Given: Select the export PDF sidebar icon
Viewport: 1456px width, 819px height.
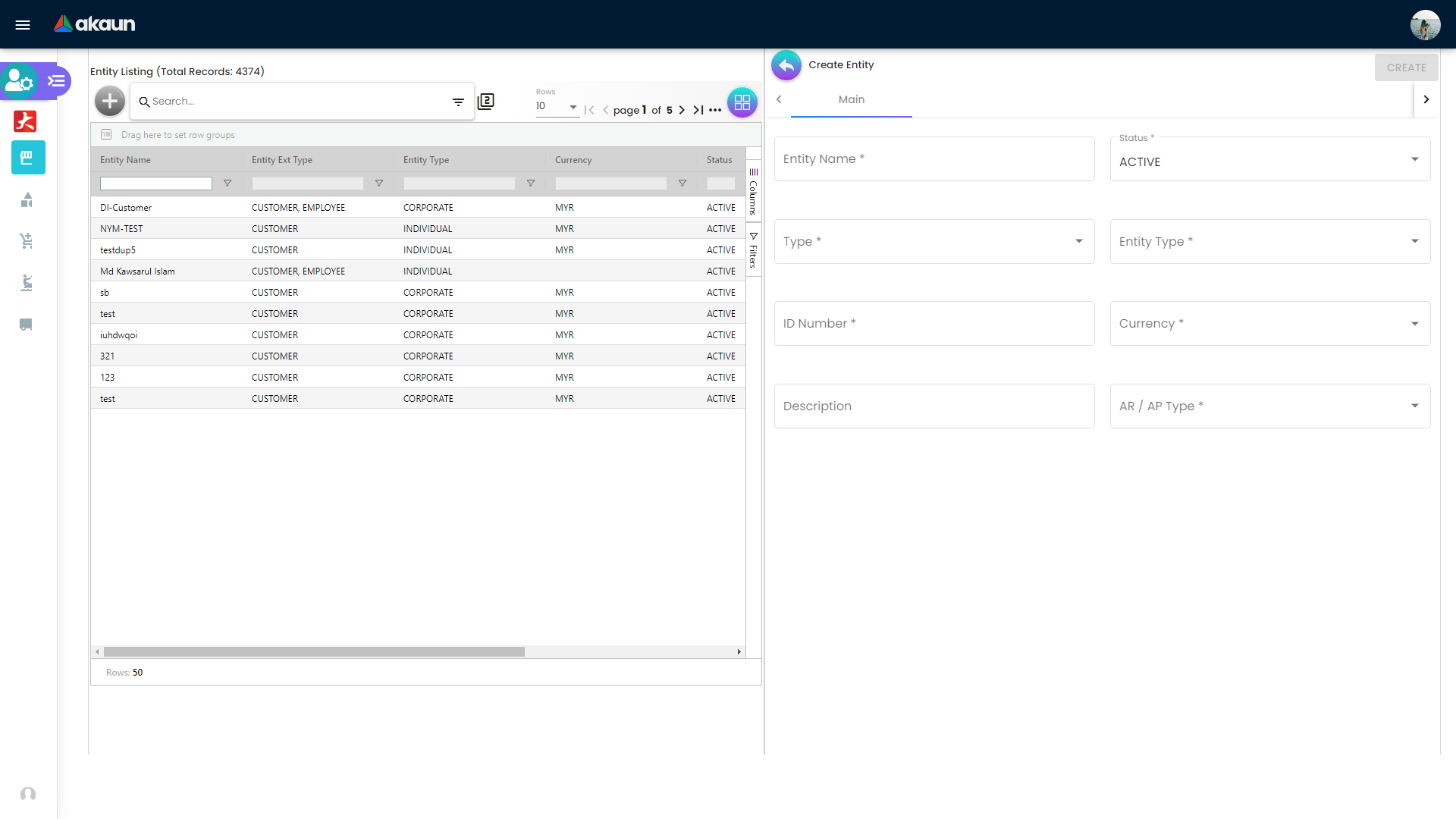Looking at the screenshot, I should tap(25, 121).
